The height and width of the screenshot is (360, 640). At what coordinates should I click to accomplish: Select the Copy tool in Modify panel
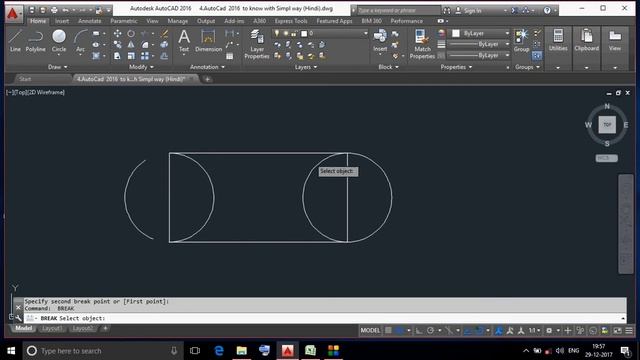pos(118,44)
